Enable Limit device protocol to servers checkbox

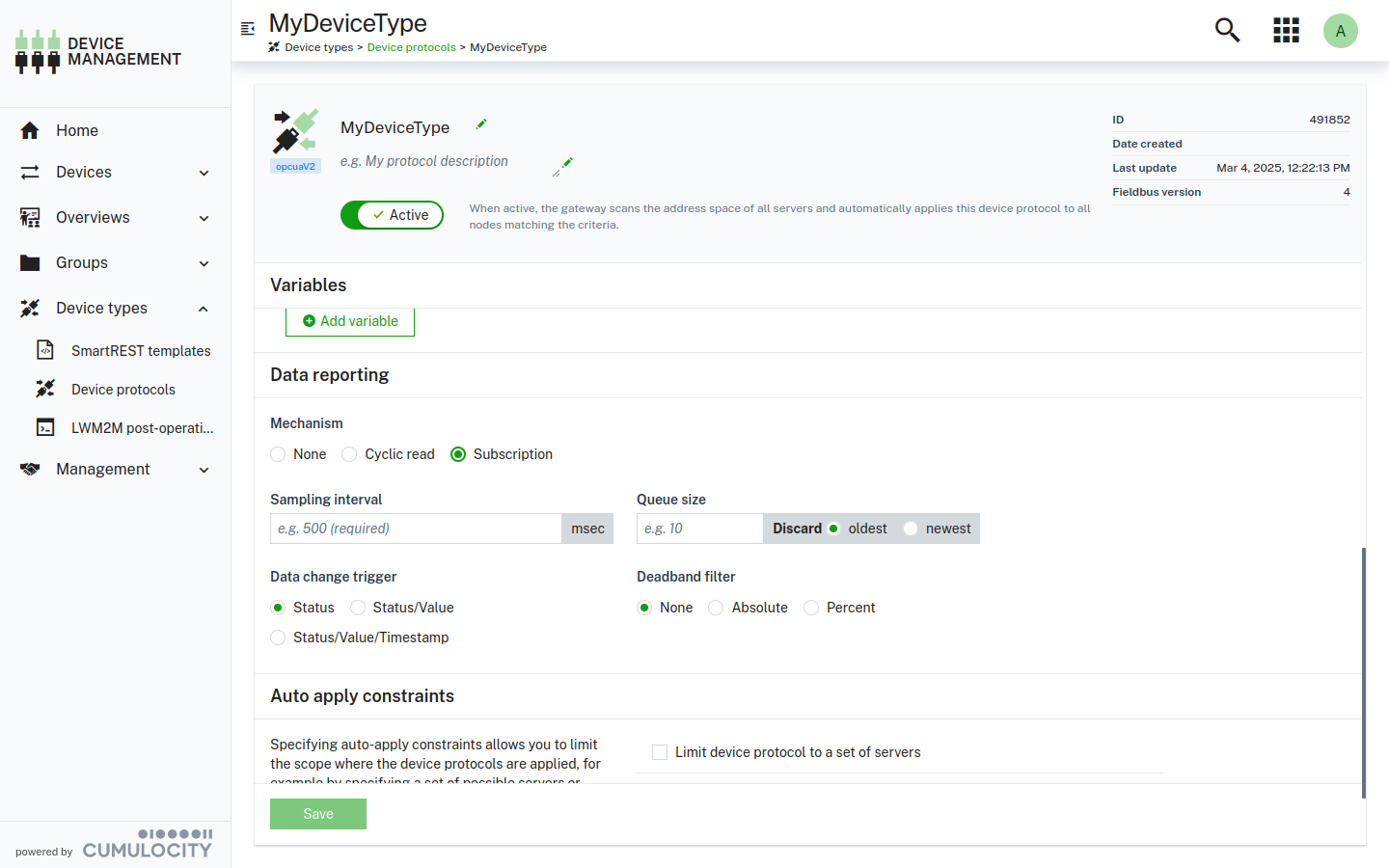660,752
